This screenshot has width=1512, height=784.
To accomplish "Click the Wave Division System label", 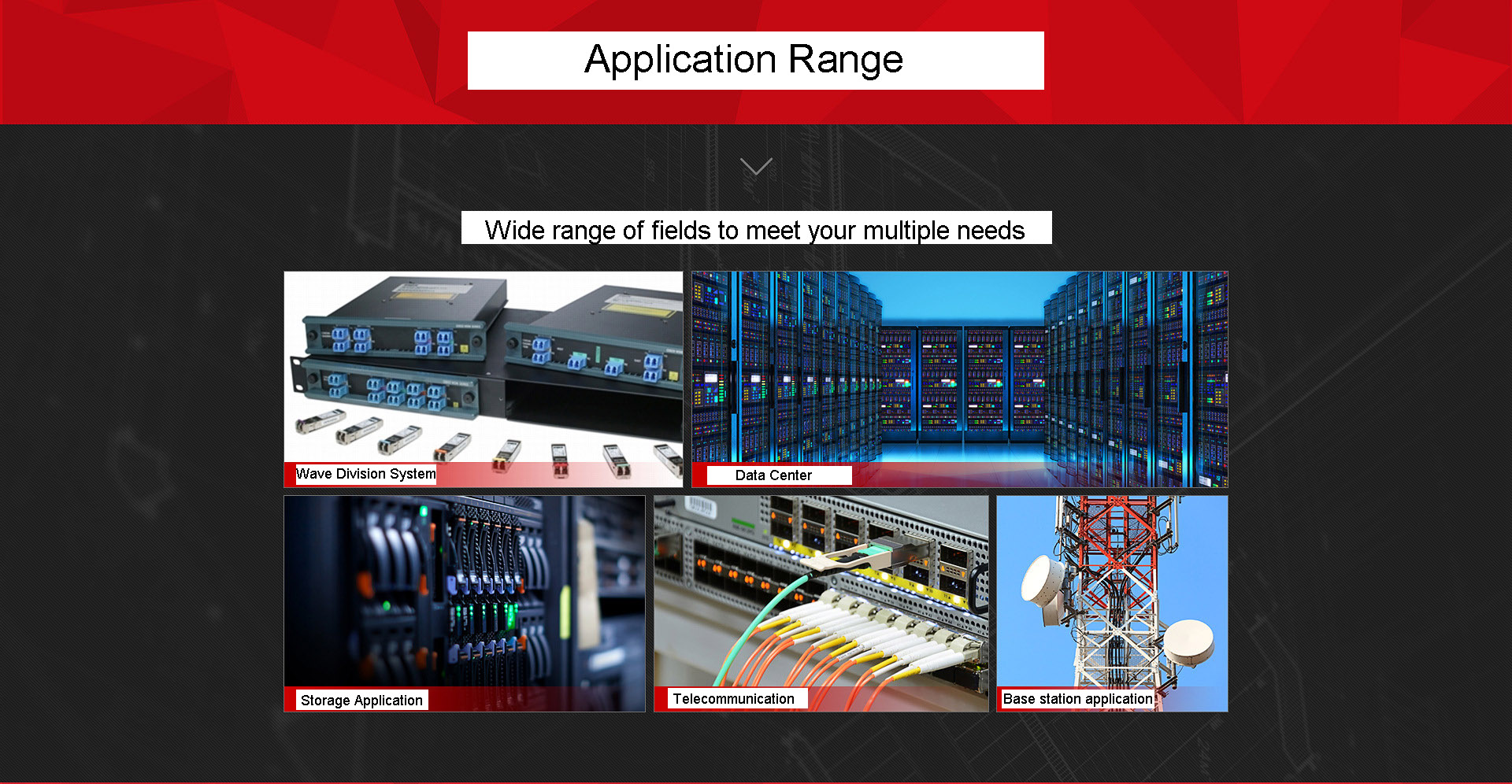I will point(365,474).
